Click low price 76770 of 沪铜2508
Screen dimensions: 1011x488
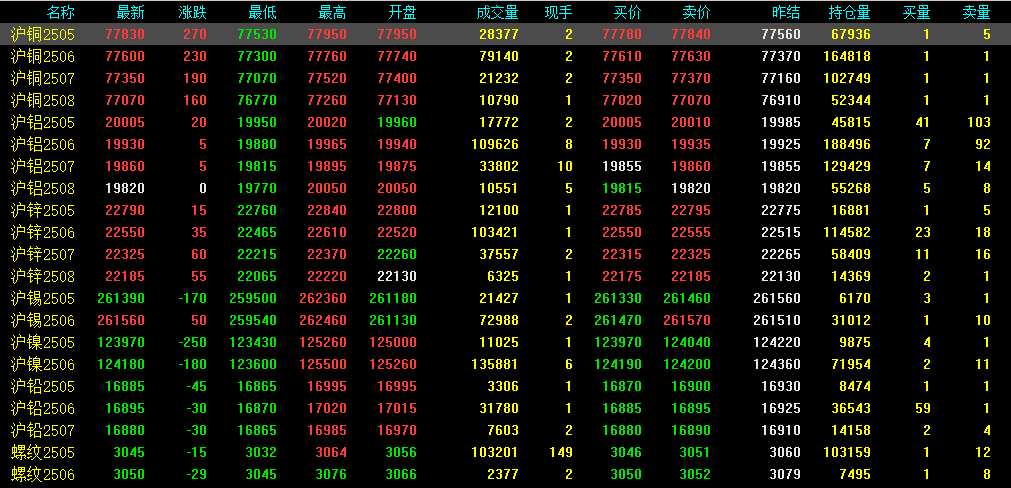257,101
